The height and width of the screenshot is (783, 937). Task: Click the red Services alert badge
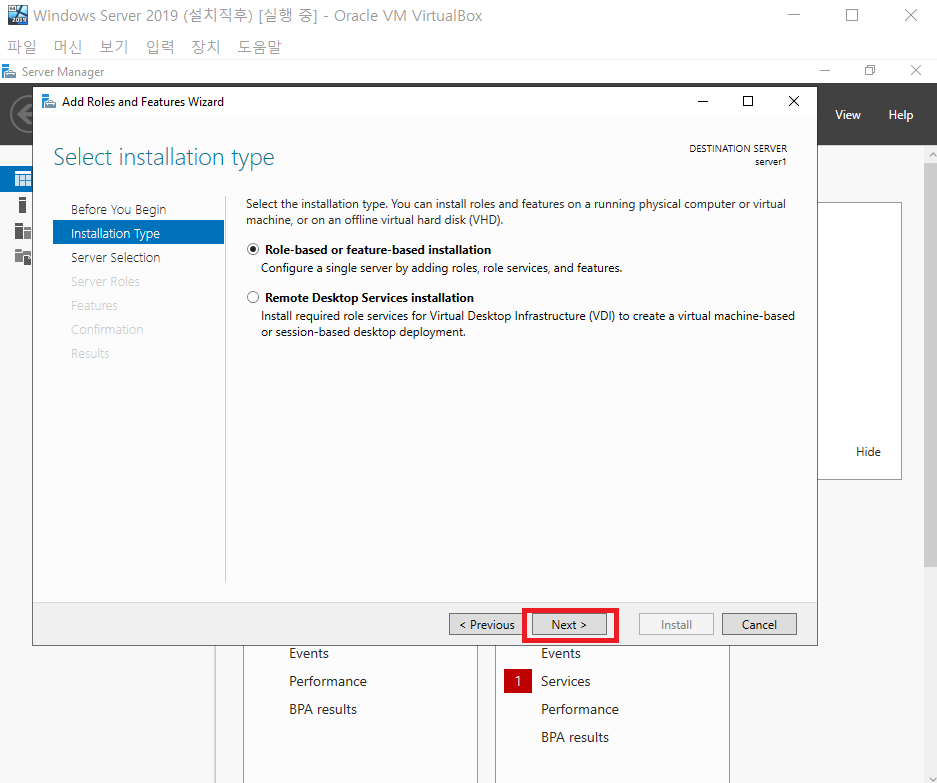coord(518,681)
